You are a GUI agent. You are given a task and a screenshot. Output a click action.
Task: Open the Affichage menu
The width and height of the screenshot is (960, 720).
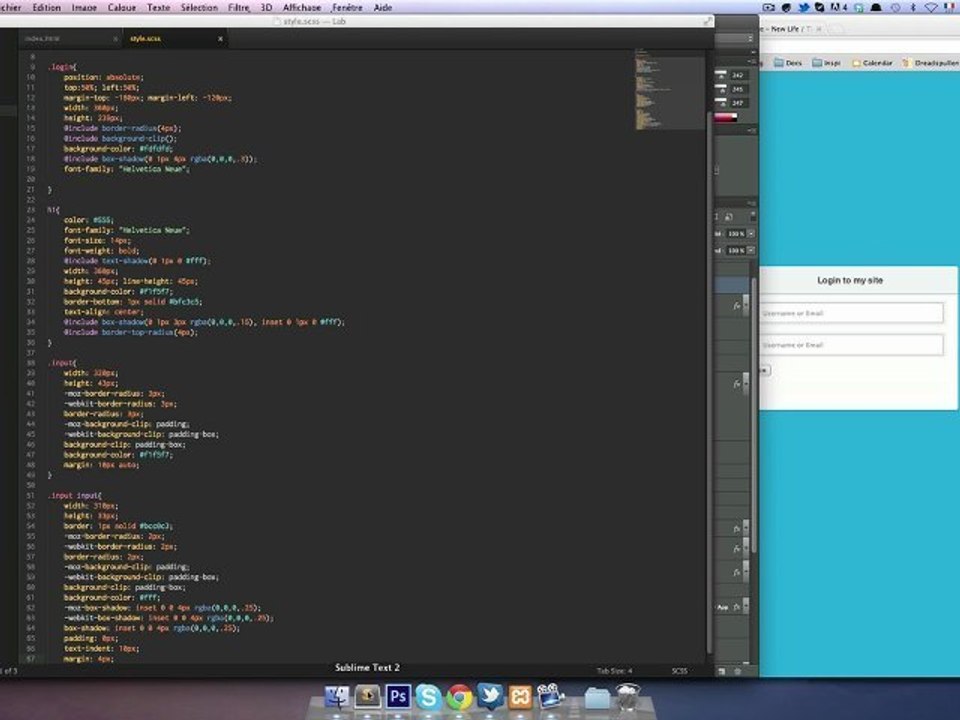tap(302, 7)
